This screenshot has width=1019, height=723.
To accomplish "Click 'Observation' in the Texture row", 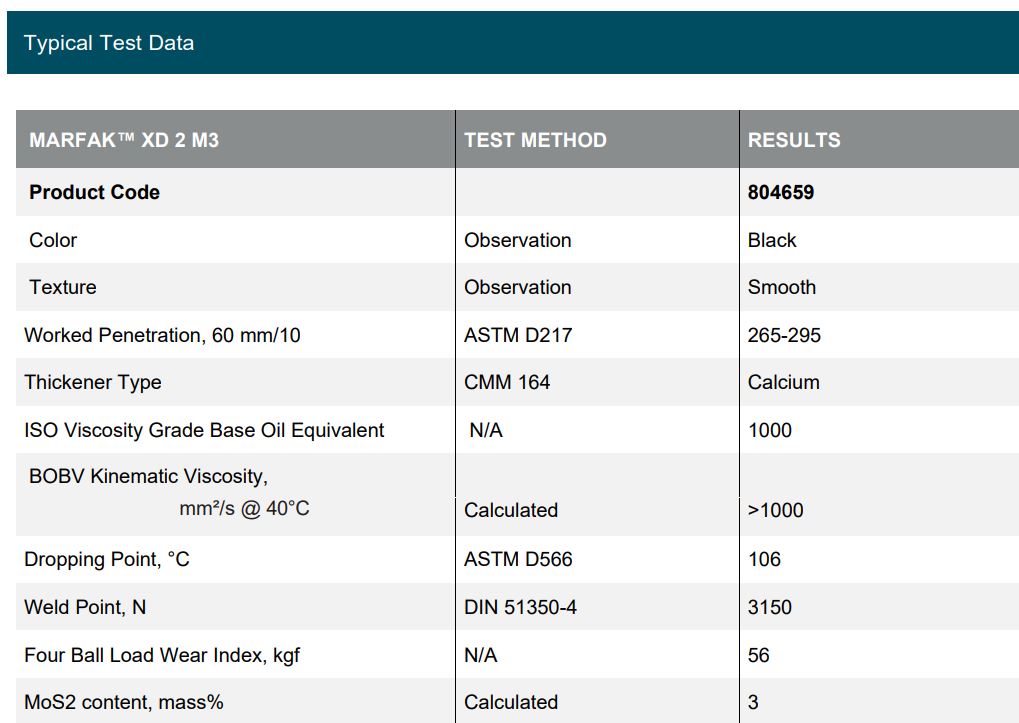I will point(517,287).
